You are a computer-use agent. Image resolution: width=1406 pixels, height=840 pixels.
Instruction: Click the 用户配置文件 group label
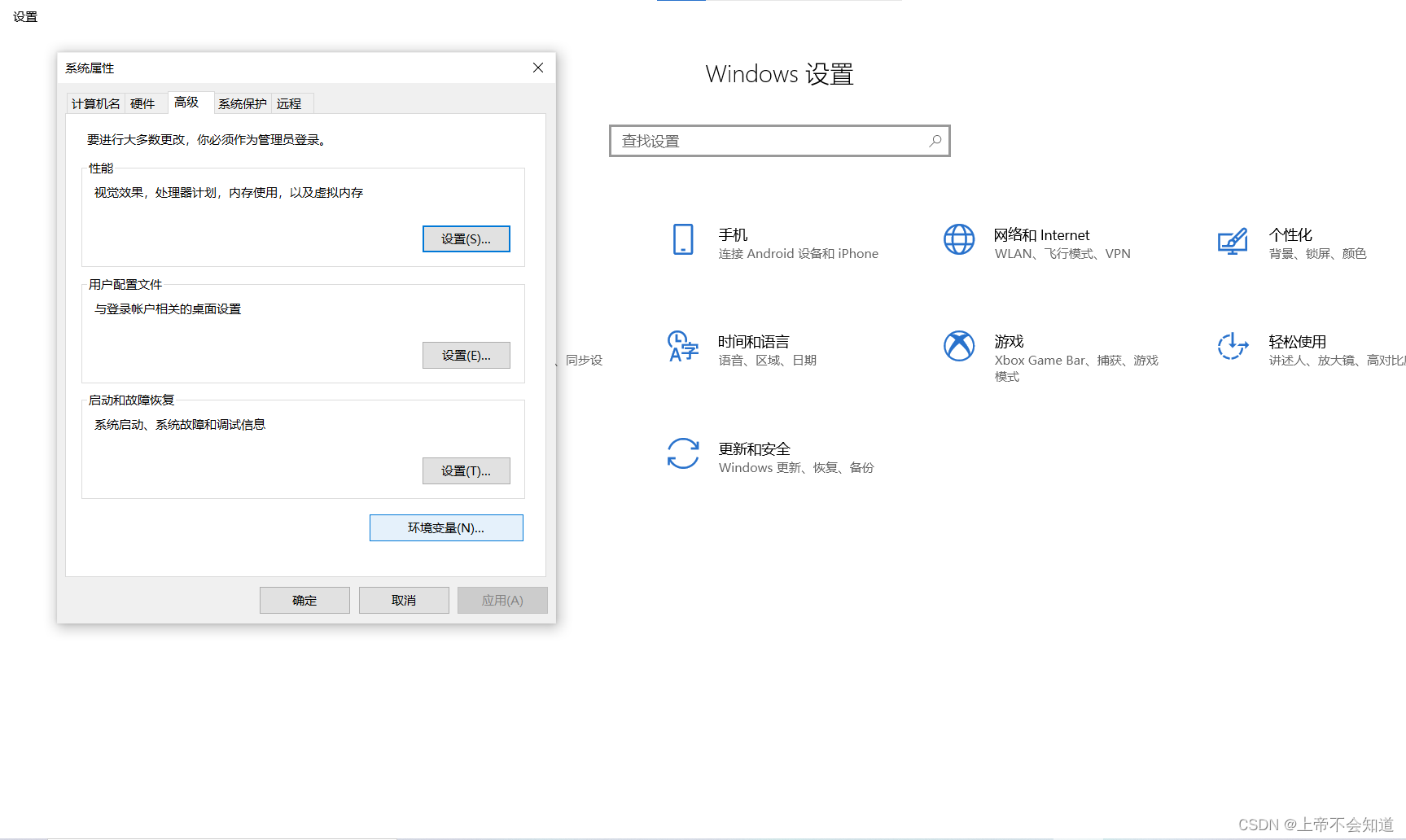[x=125, y=284]
